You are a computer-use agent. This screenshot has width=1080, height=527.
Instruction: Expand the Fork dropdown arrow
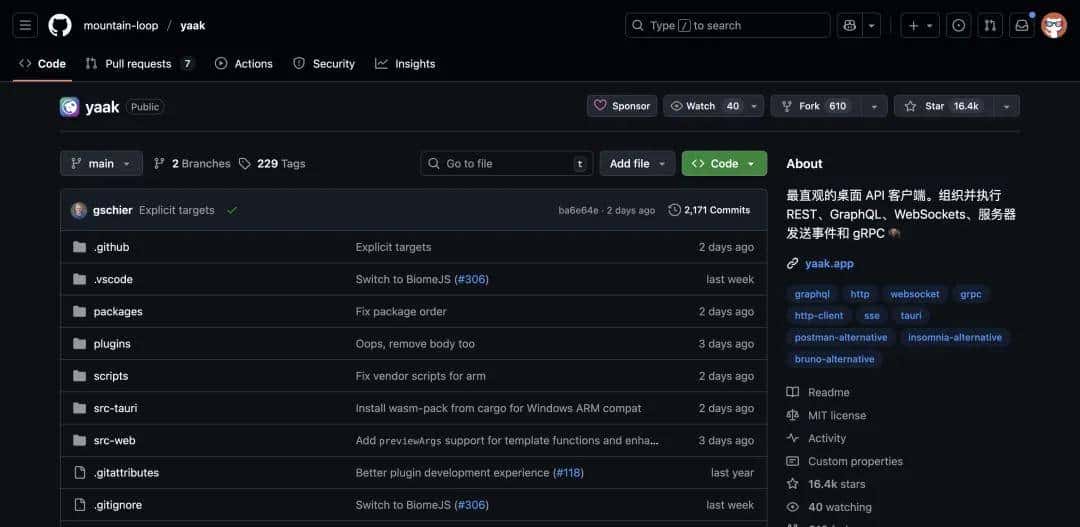click(875, 106)
